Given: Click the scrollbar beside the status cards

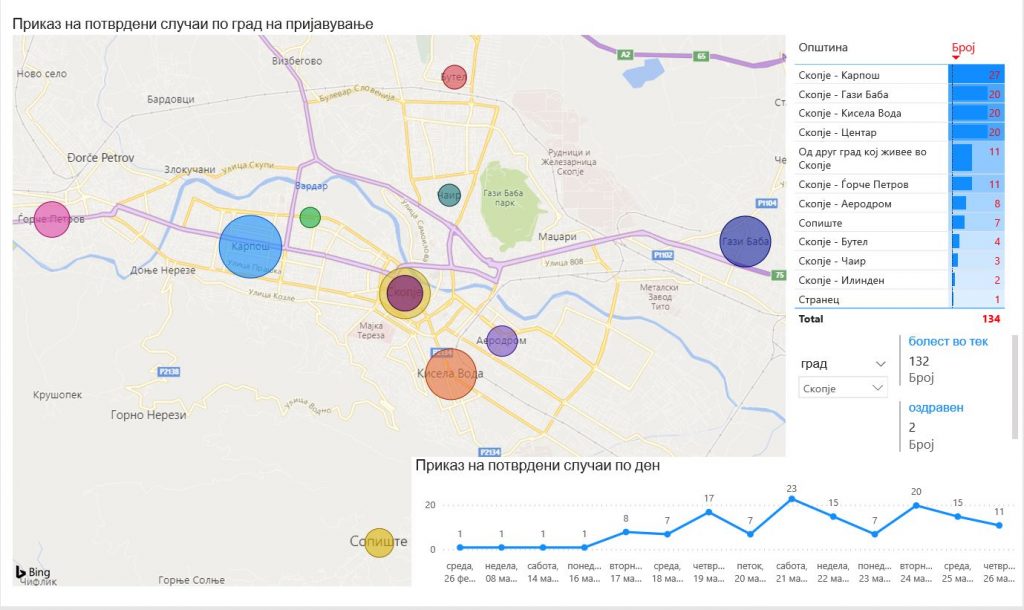Looking at the screenshot, I should (1016, 385).
